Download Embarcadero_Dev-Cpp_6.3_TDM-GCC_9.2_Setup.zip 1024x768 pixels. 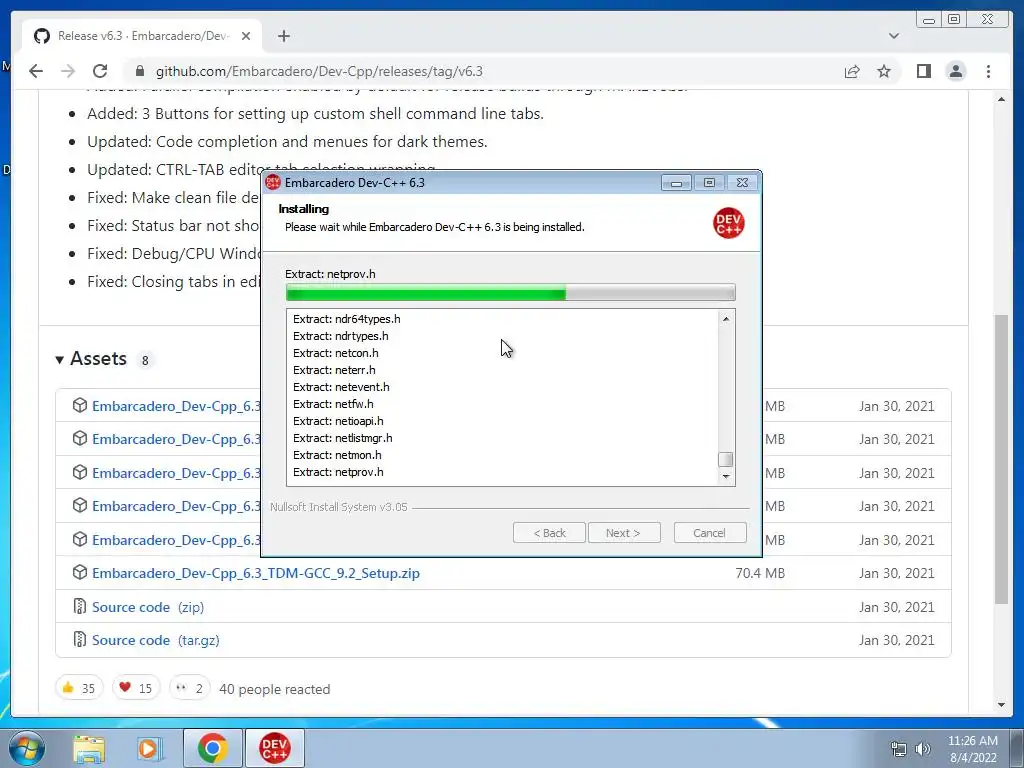coord(256,573)
